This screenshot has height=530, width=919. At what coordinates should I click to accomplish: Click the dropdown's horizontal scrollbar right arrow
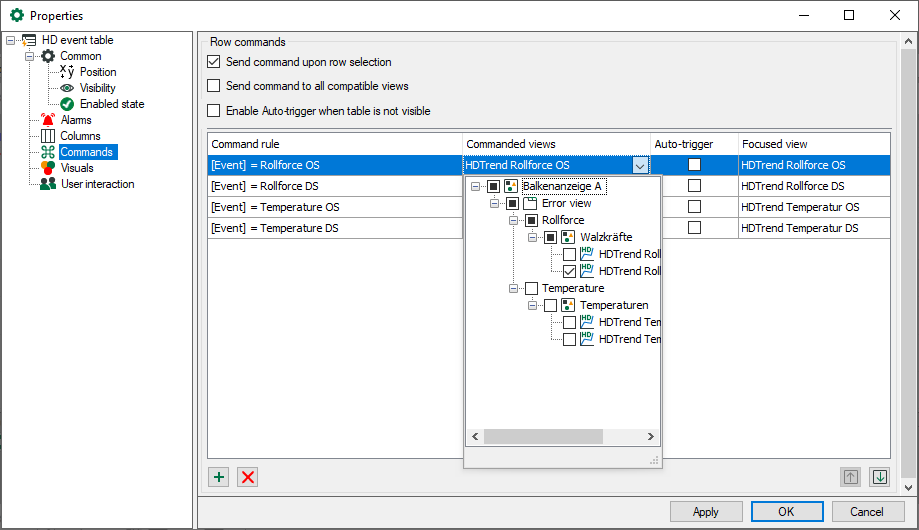point(651,437)
